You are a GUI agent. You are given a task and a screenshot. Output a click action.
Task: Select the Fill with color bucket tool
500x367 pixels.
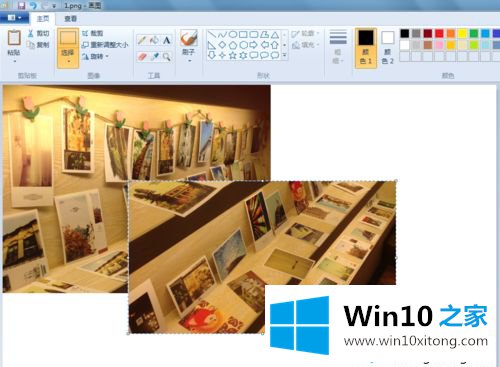154,40
